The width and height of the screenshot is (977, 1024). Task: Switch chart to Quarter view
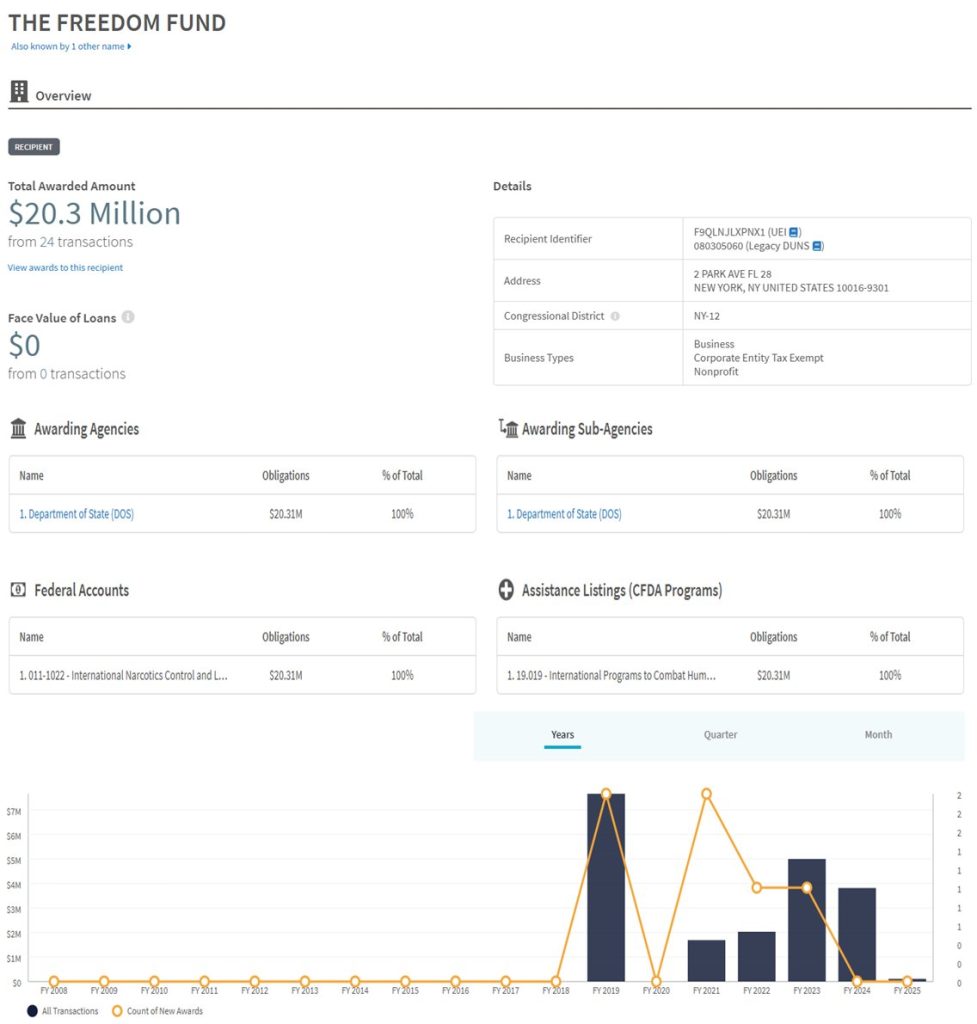pos(720,735)
